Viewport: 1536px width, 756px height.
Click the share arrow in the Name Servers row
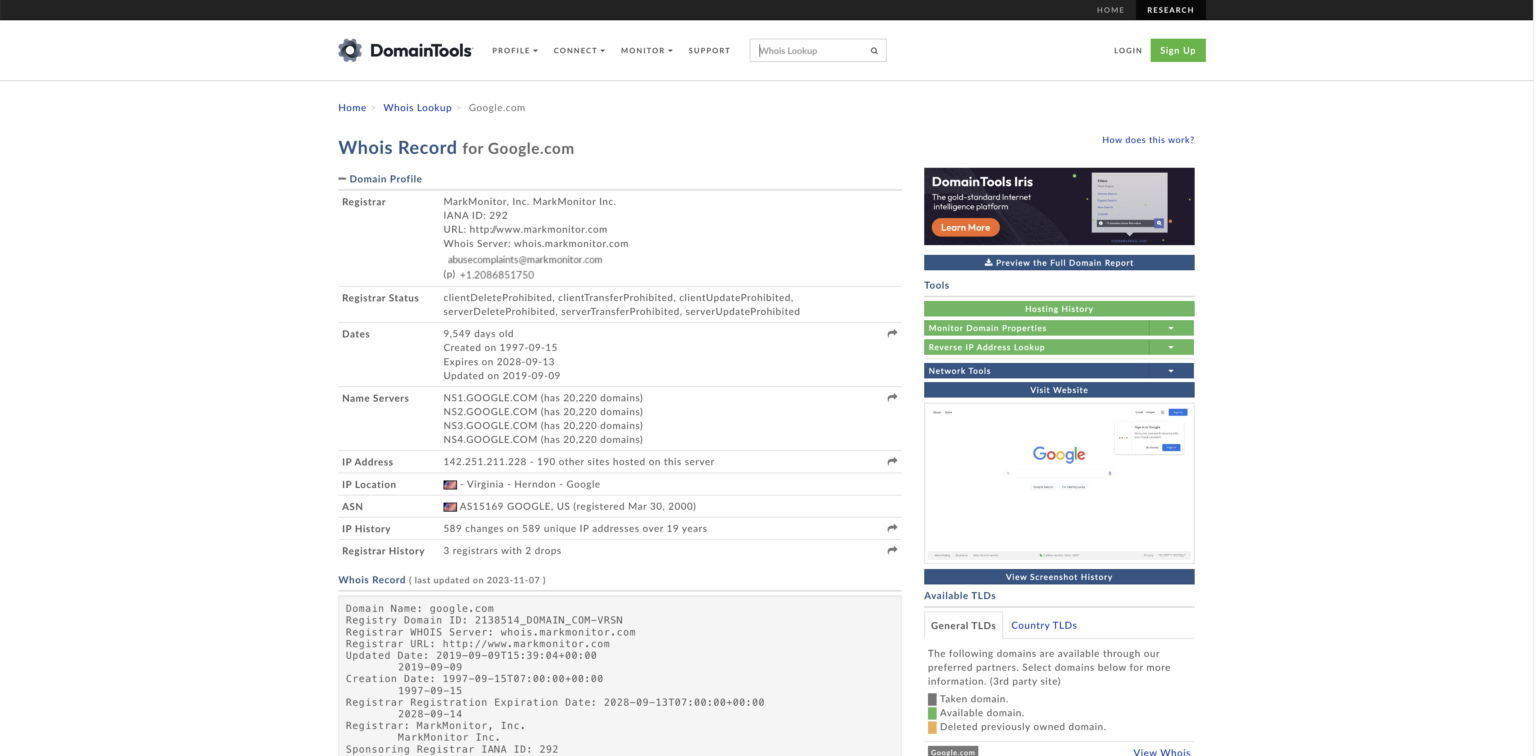coord(892,398)
